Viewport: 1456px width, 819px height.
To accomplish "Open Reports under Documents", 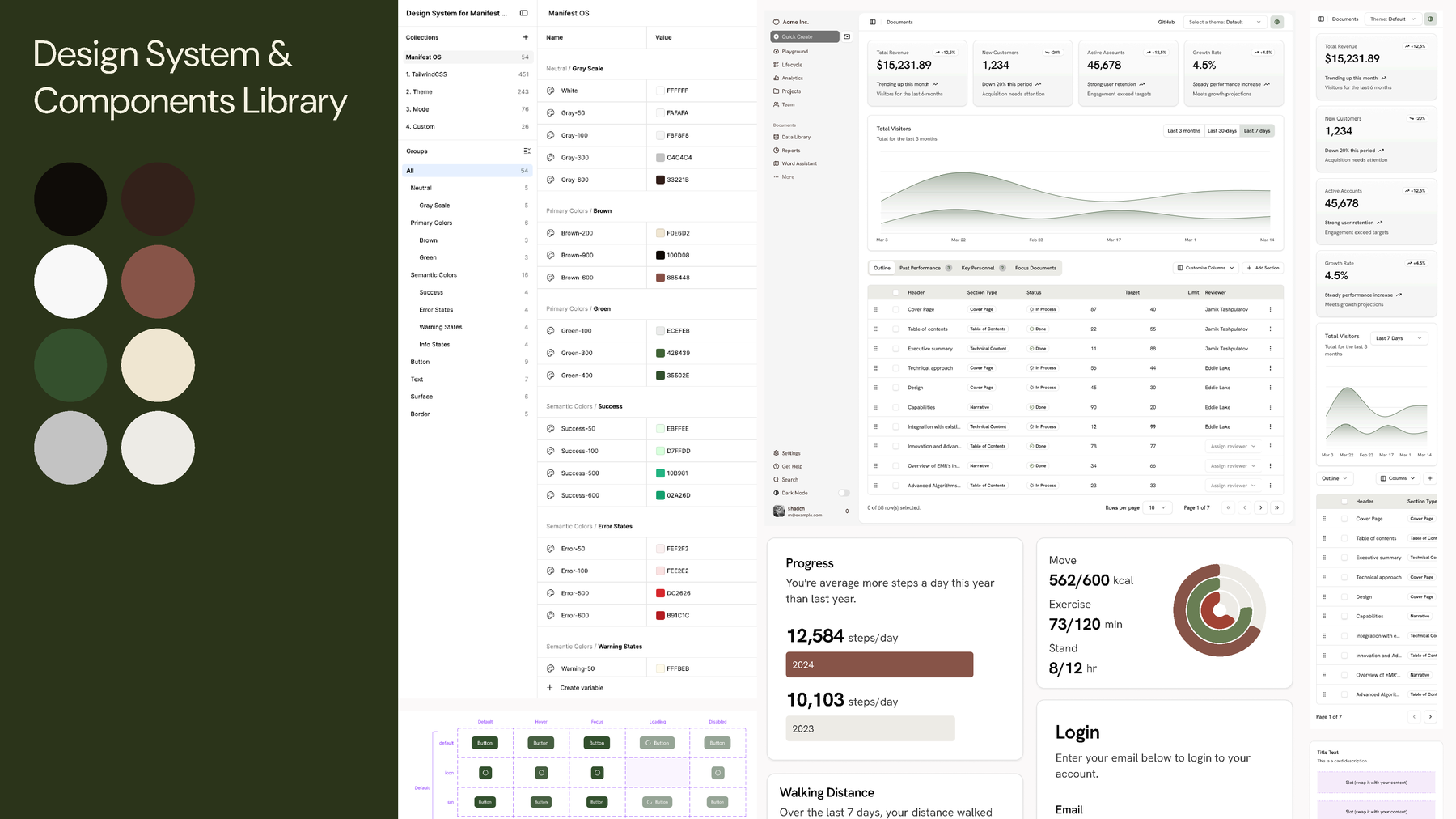I will (787, 151).
